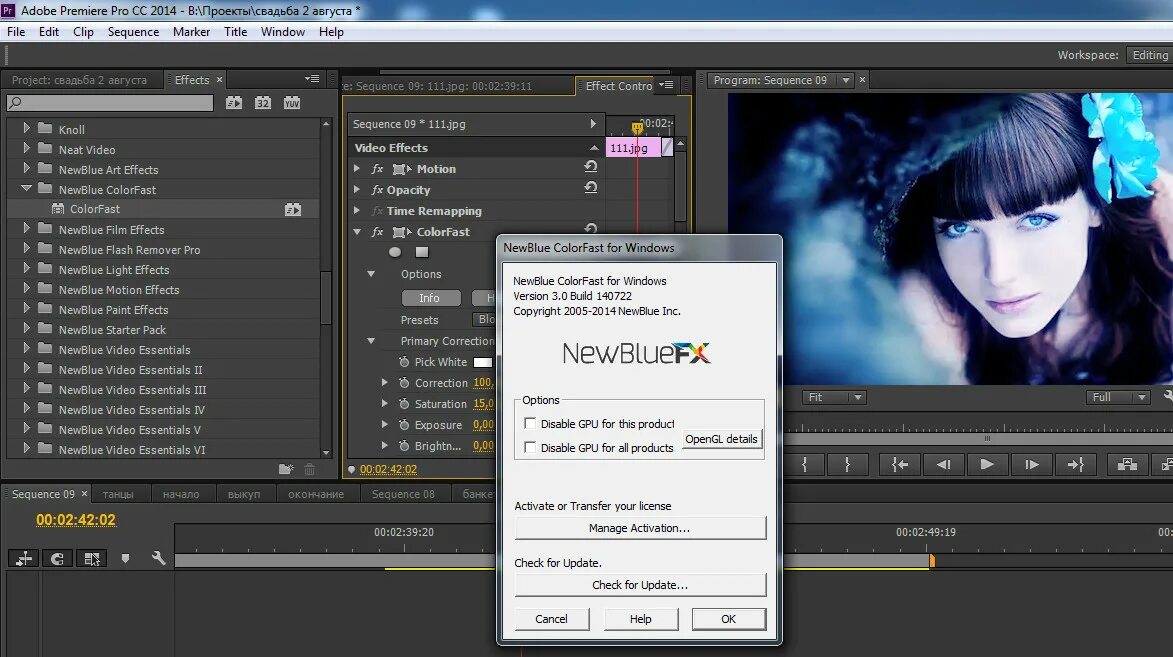The image size is (1173, 657).
Task: Click the new custom bin icon in Effects panel
Action: pos(286,469)
